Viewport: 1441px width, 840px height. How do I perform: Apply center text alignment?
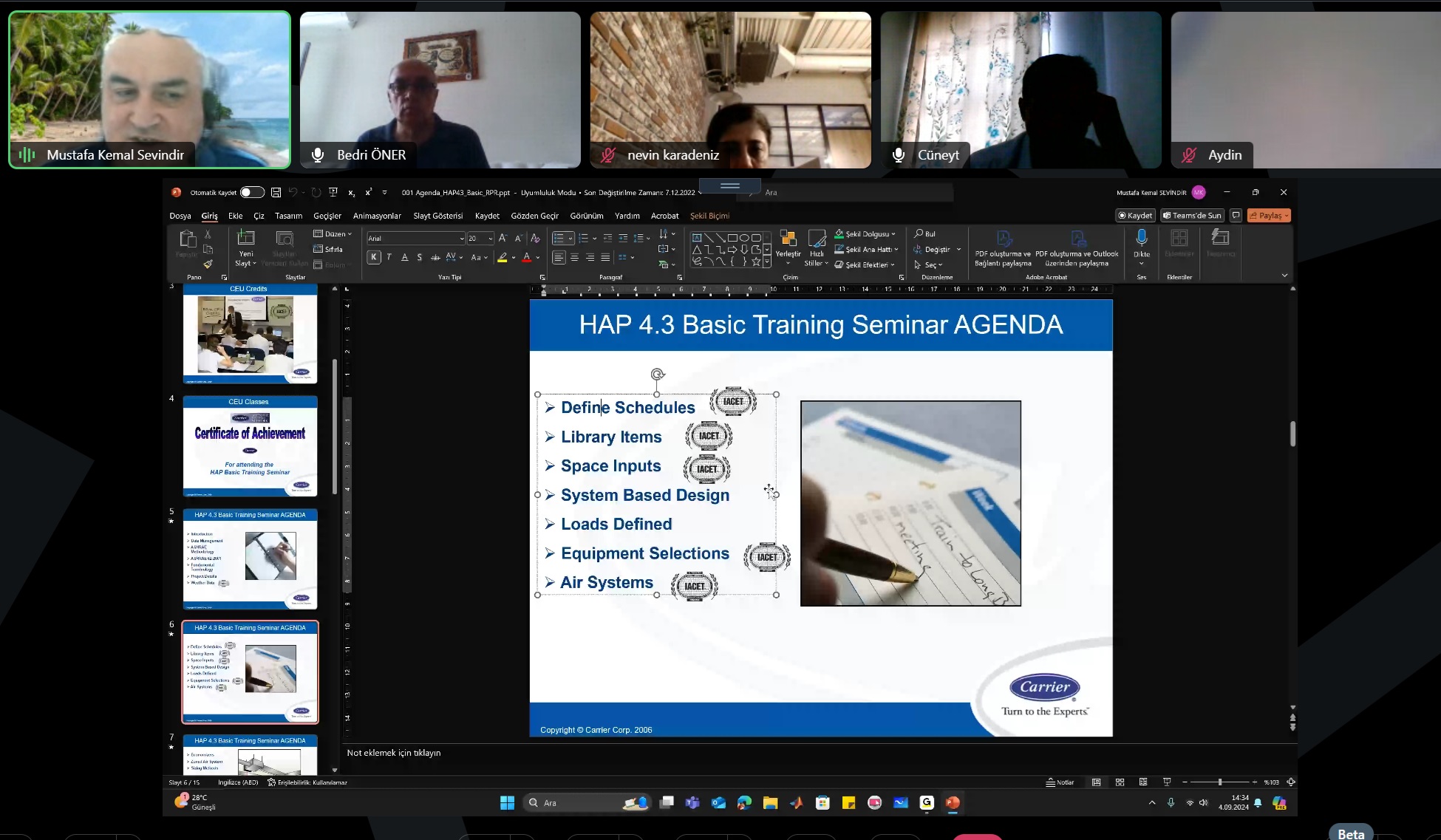[574, 258]
